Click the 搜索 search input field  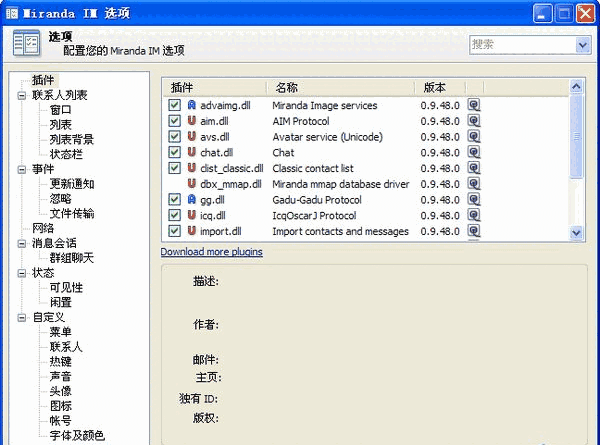[x=523, y=45]
